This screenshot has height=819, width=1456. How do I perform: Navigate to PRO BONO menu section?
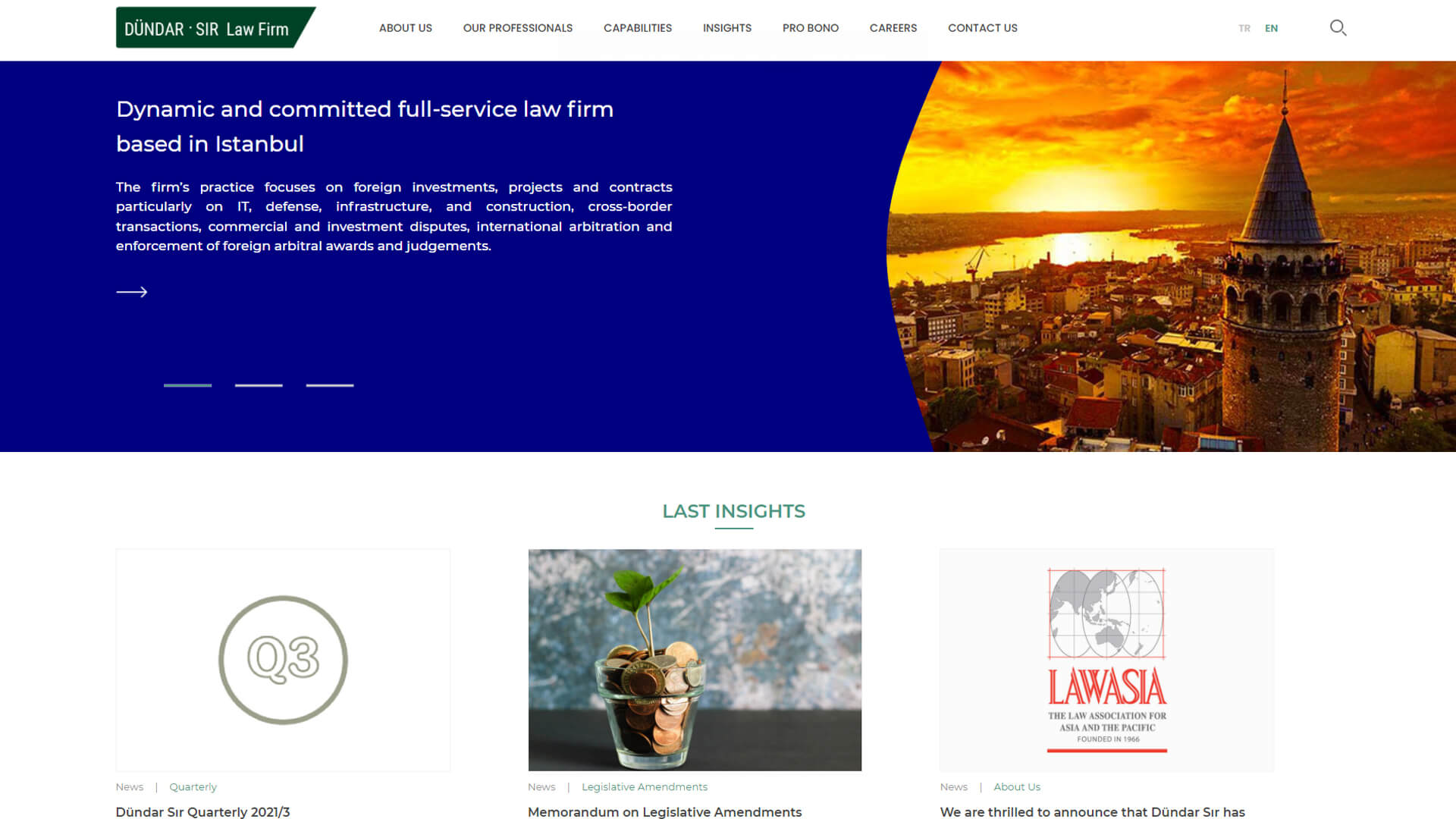point(810,28)
